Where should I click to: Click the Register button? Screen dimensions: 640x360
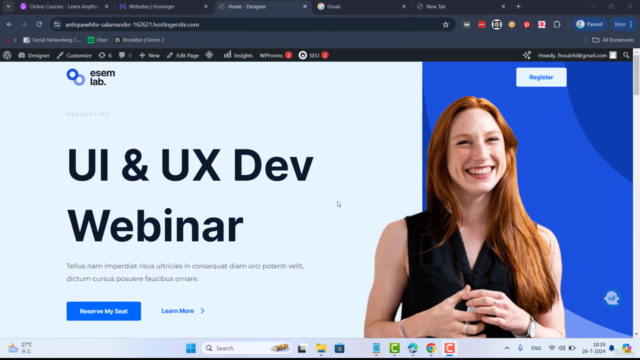point(541,77)
